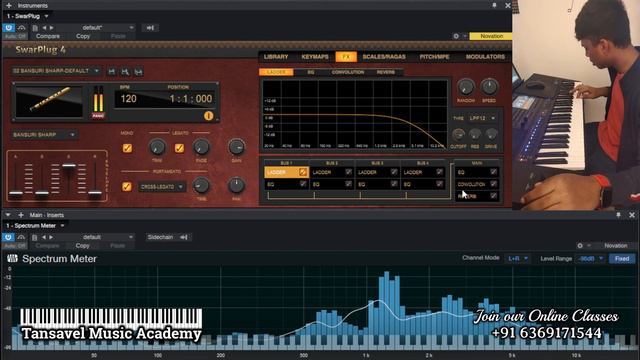Click first preset save icon beside Bansuri preset

pos(111,71)
